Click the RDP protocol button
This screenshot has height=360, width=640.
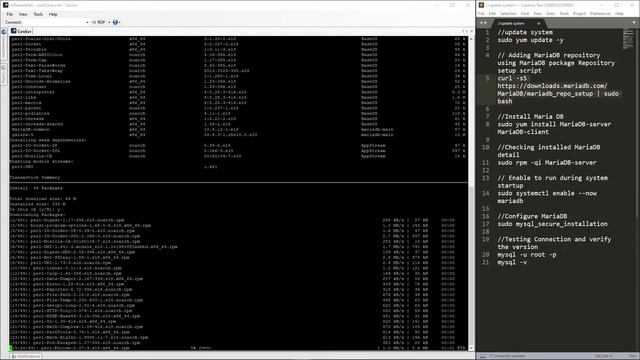click(x=98, y=22)
